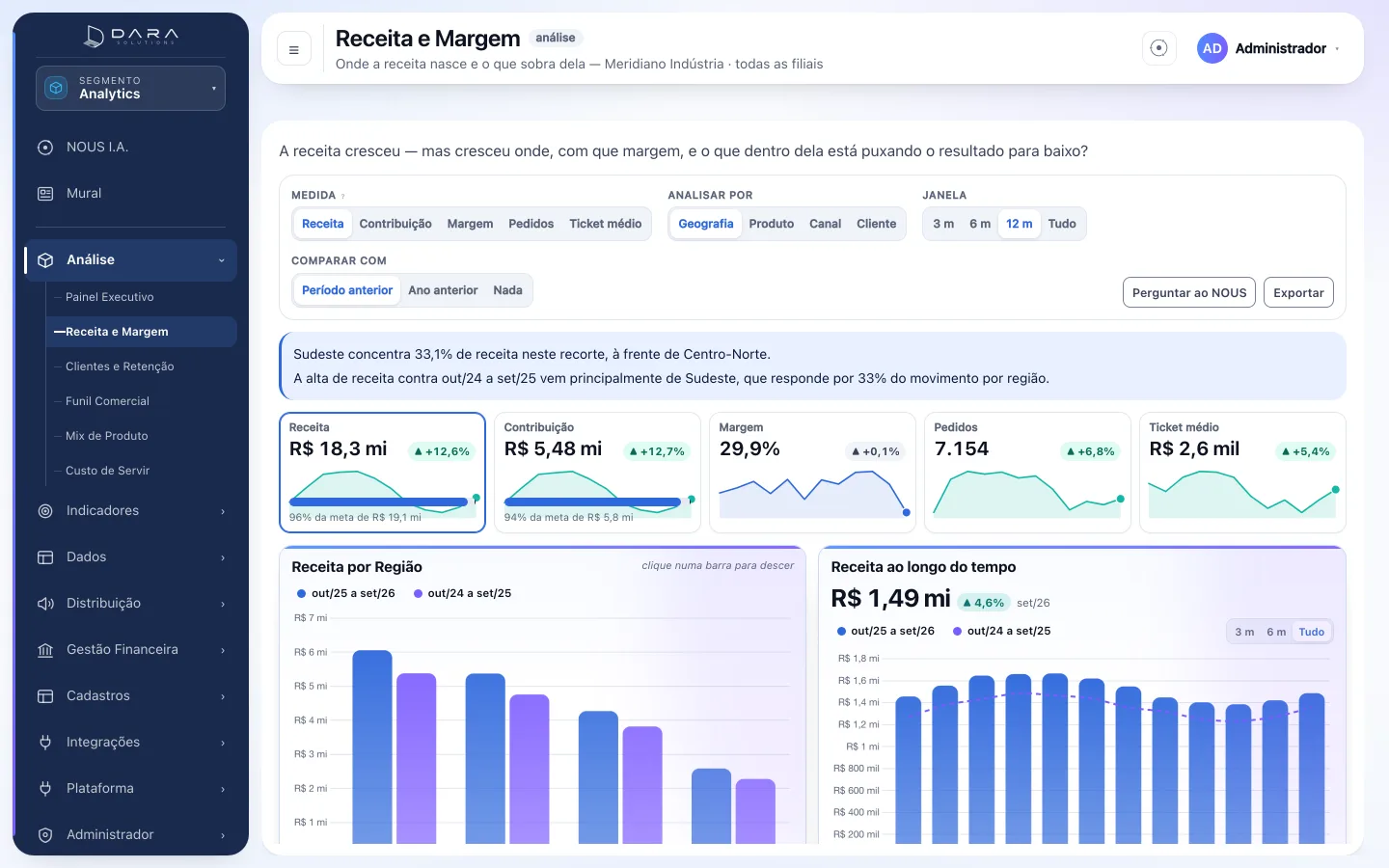Open the Mural sidebar icon
Screen dimensions: 1389x868
(45, 194)
